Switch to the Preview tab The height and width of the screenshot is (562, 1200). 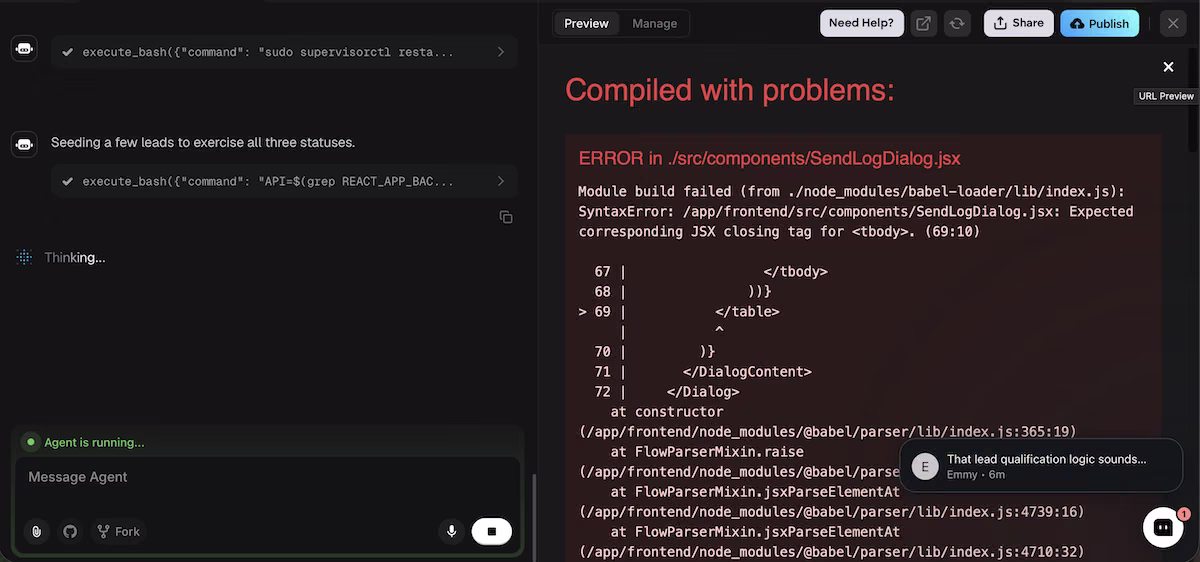[587, 23]
